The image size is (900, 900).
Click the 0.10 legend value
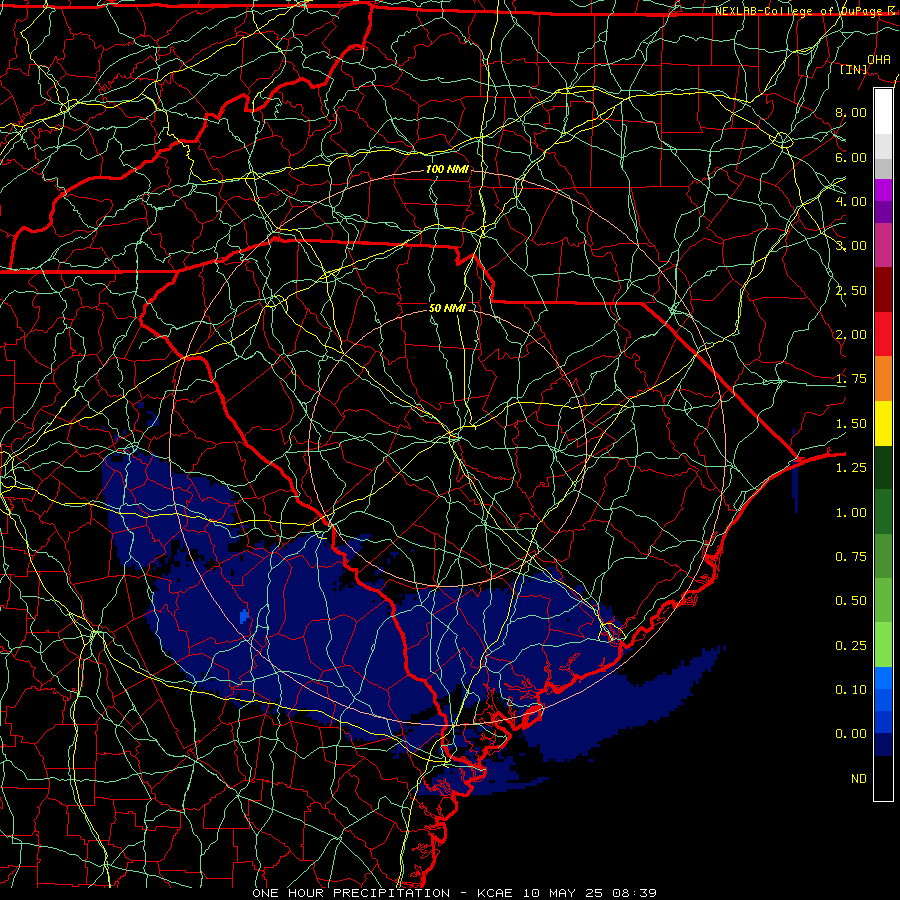851,690
